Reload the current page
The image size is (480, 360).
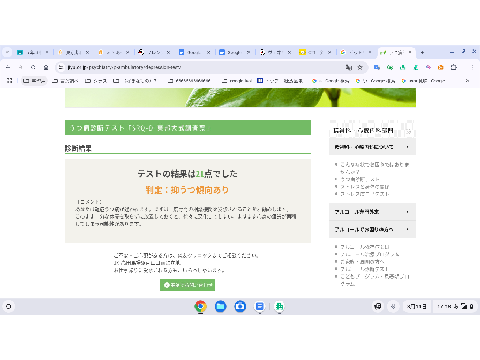(33, 67)
